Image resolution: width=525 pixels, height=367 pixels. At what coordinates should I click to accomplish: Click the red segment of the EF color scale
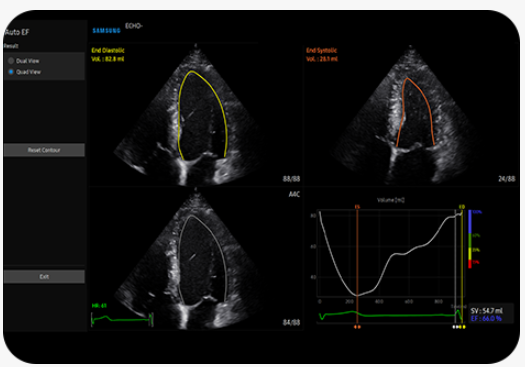coord(470,263)
